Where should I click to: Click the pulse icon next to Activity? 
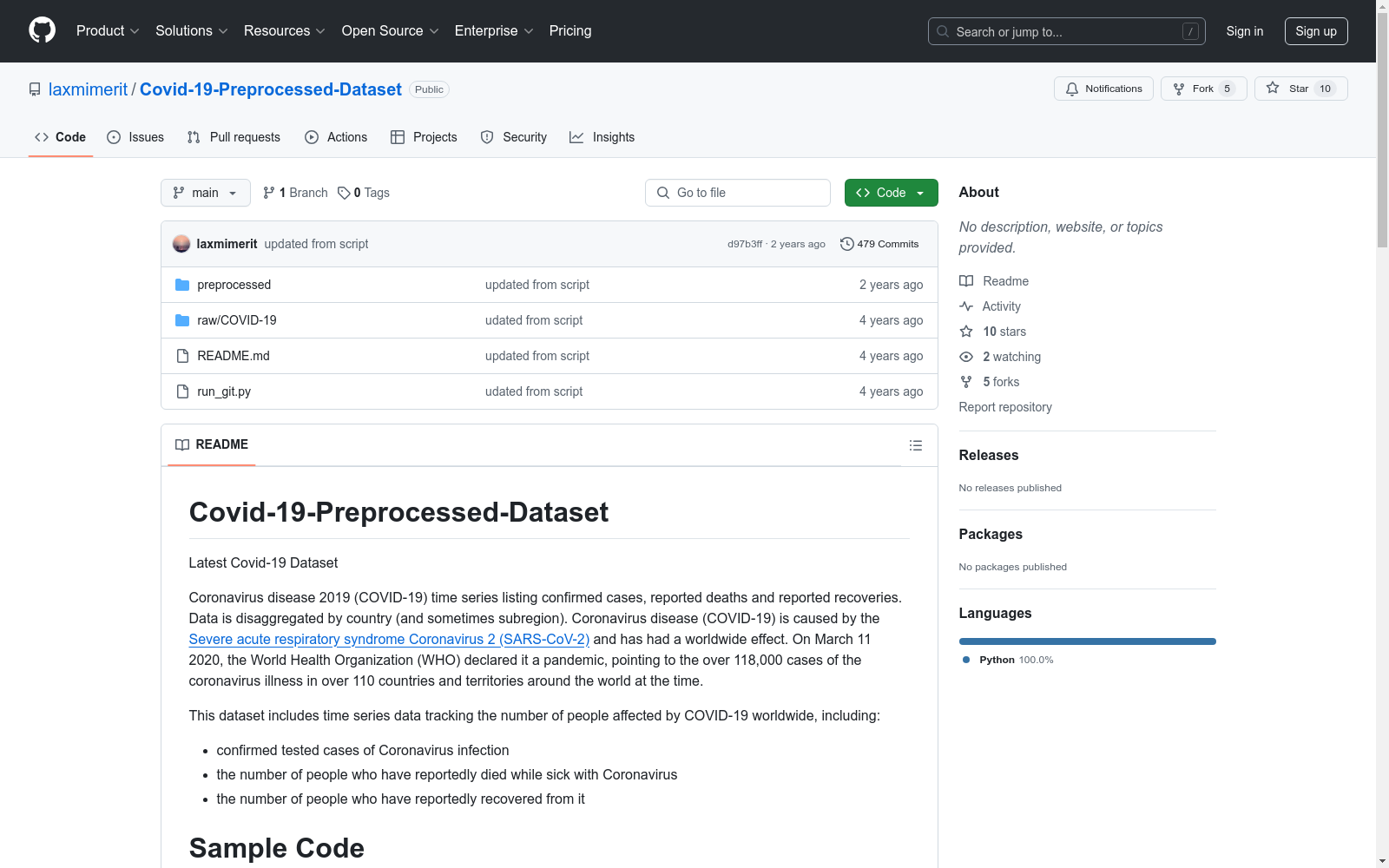click(x=966, y=306)
